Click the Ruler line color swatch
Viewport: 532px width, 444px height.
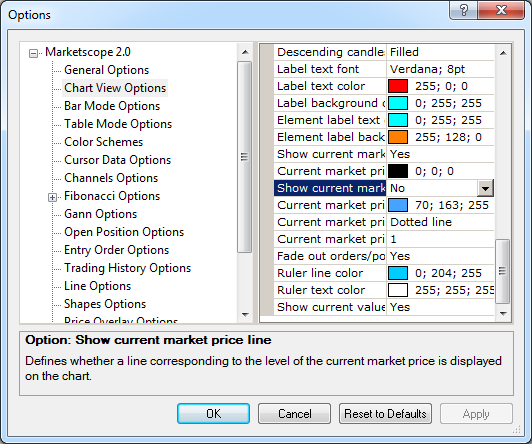(x=398, y=273)
